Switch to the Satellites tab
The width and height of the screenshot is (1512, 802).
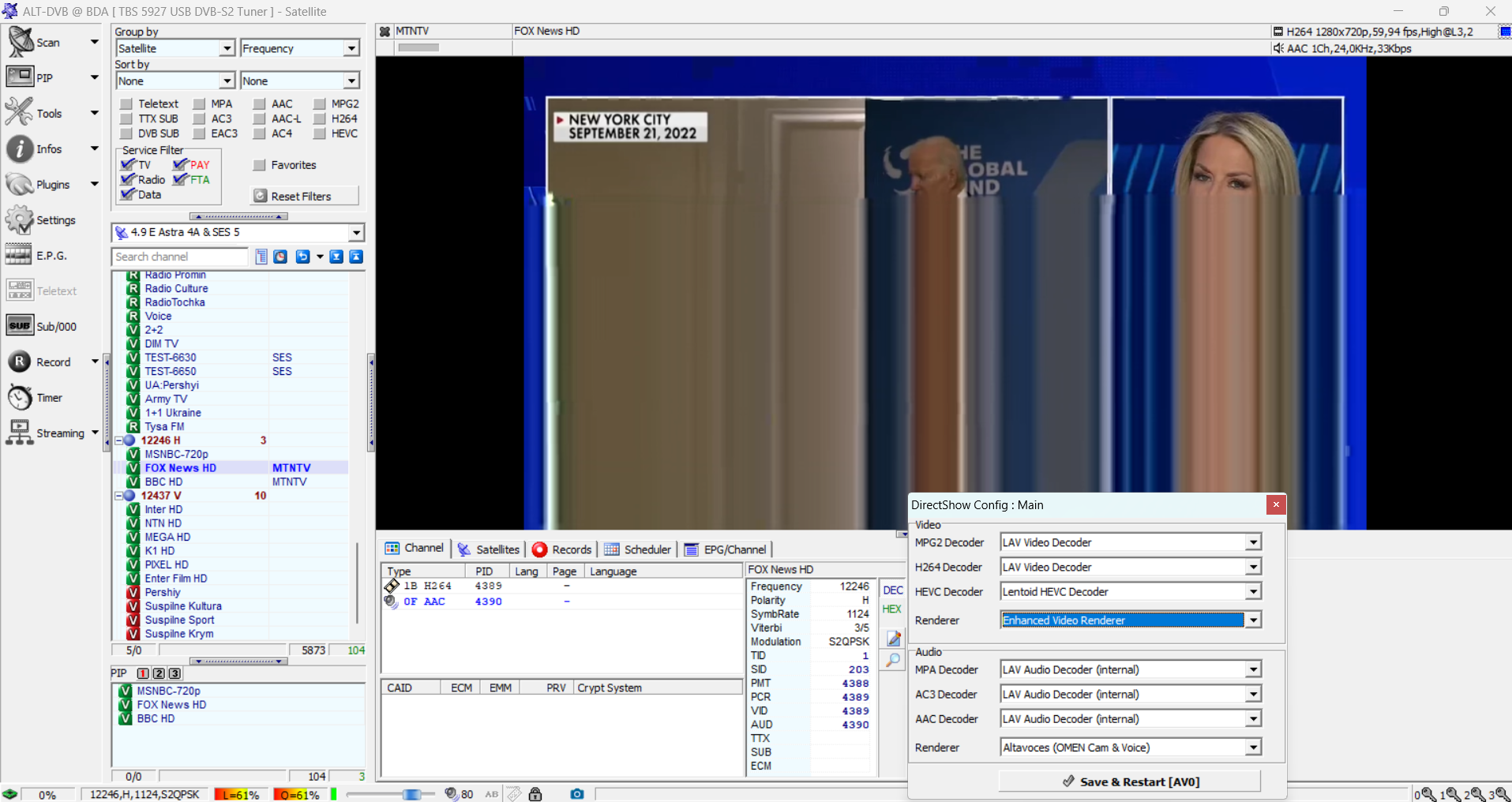point(489,549)
